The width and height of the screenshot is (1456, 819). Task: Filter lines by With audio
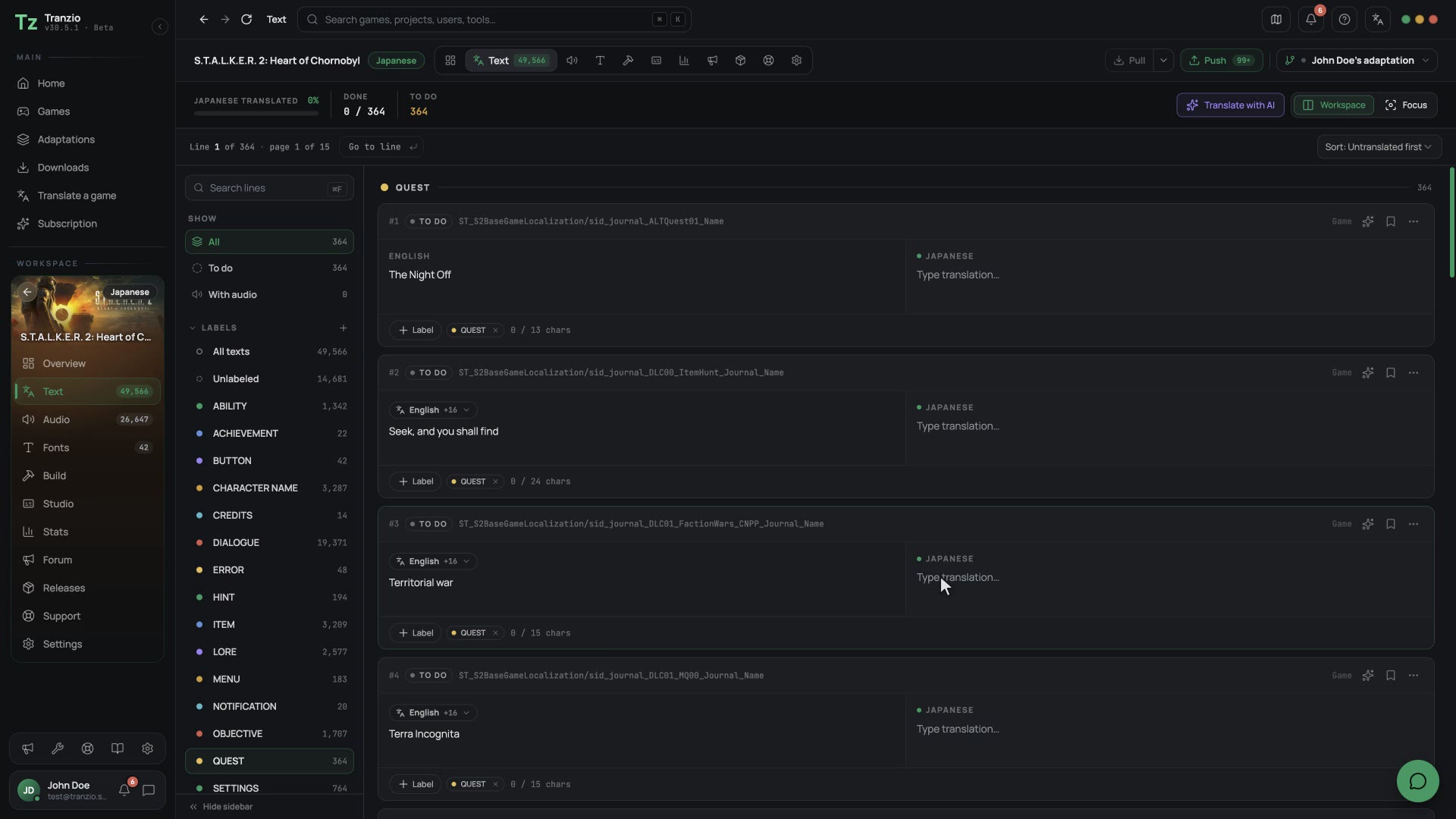pyautogui.click(x=269, y=295)
